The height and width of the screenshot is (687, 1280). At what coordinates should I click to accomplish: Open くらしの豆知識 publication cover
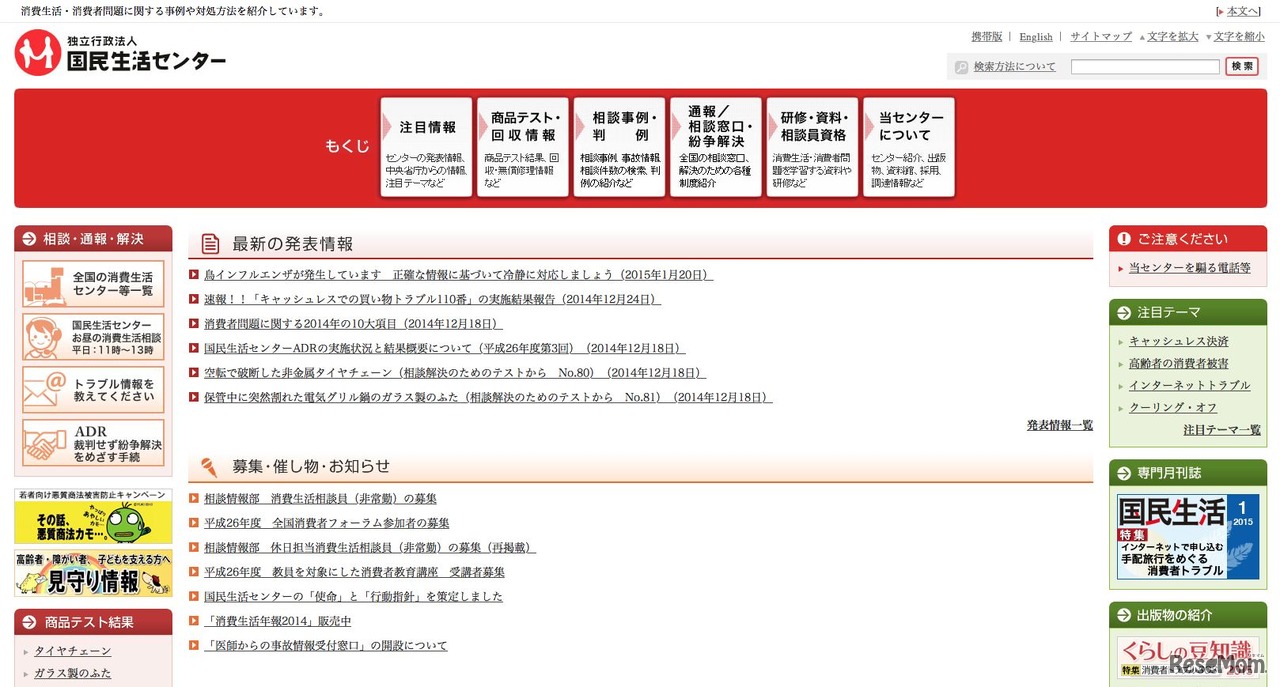tap(1188, 658)
